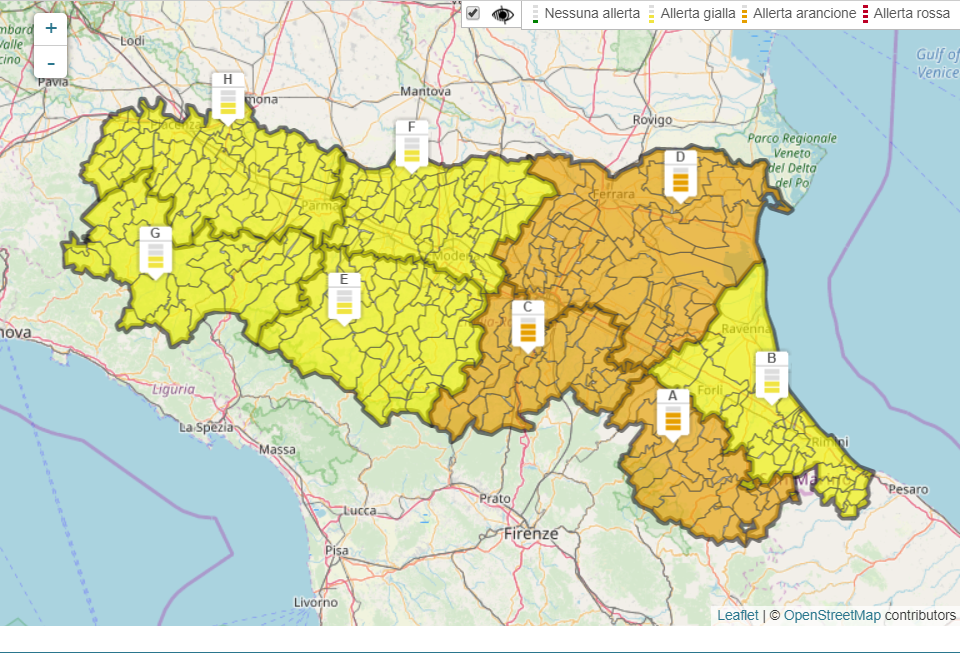The width and height of the screenshot is (960, 653).
Task: Zoom in with the plus button
Action: (x=51, y=29)
